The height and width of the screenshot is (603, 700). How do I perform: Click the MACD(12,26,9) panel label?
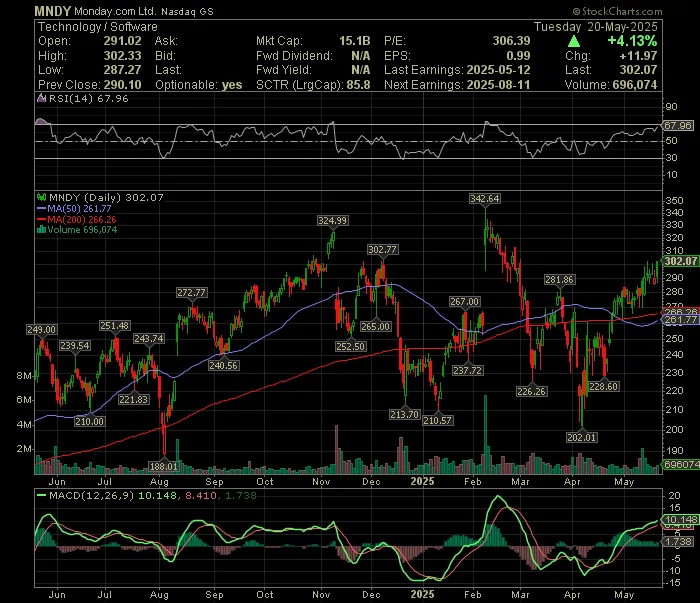tap(91, 495)
